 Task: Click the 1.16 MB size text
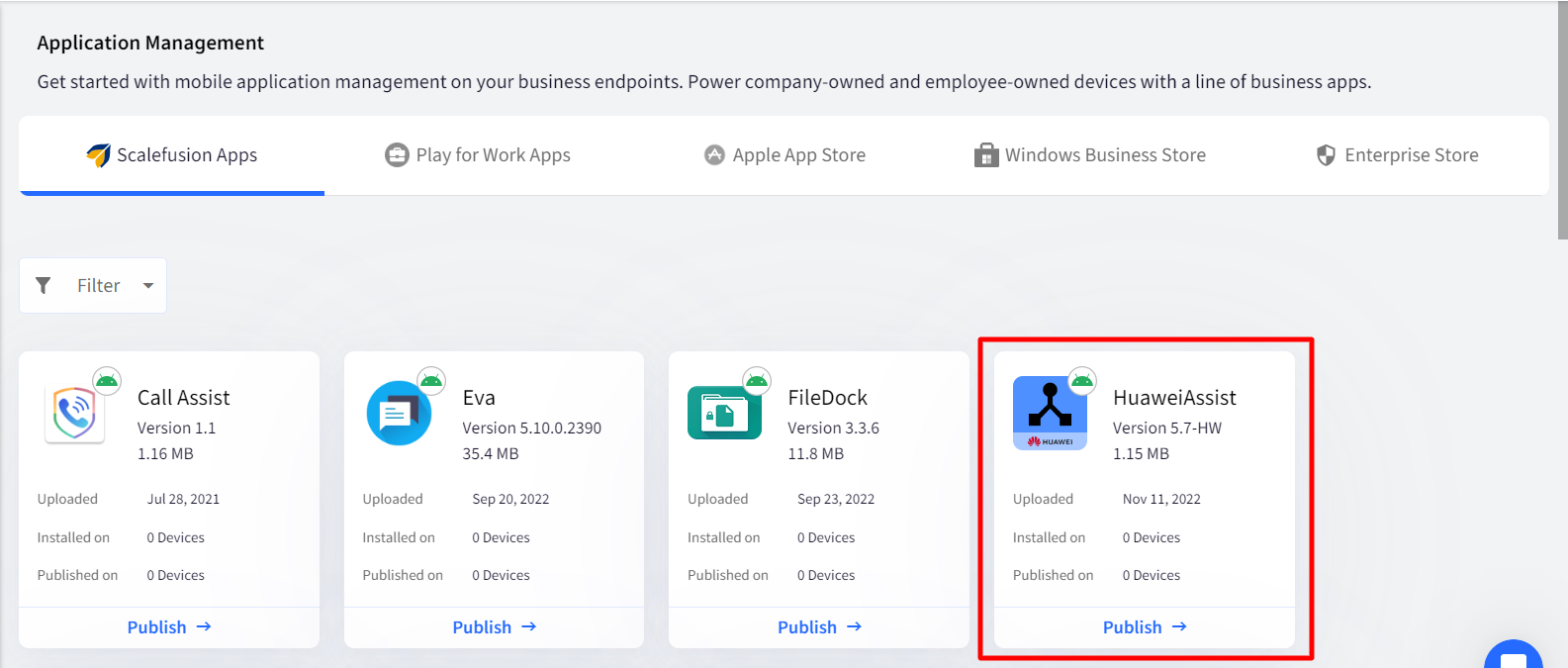click(165, 454)
